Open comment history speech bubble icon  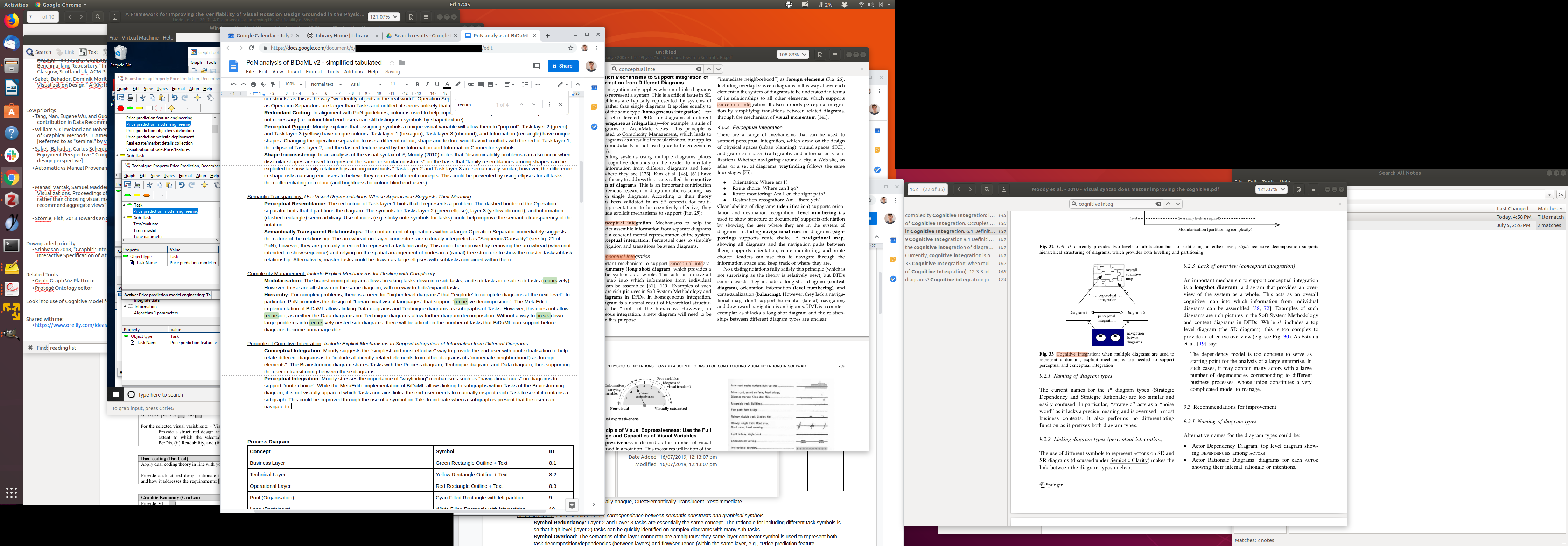point(536,66)
